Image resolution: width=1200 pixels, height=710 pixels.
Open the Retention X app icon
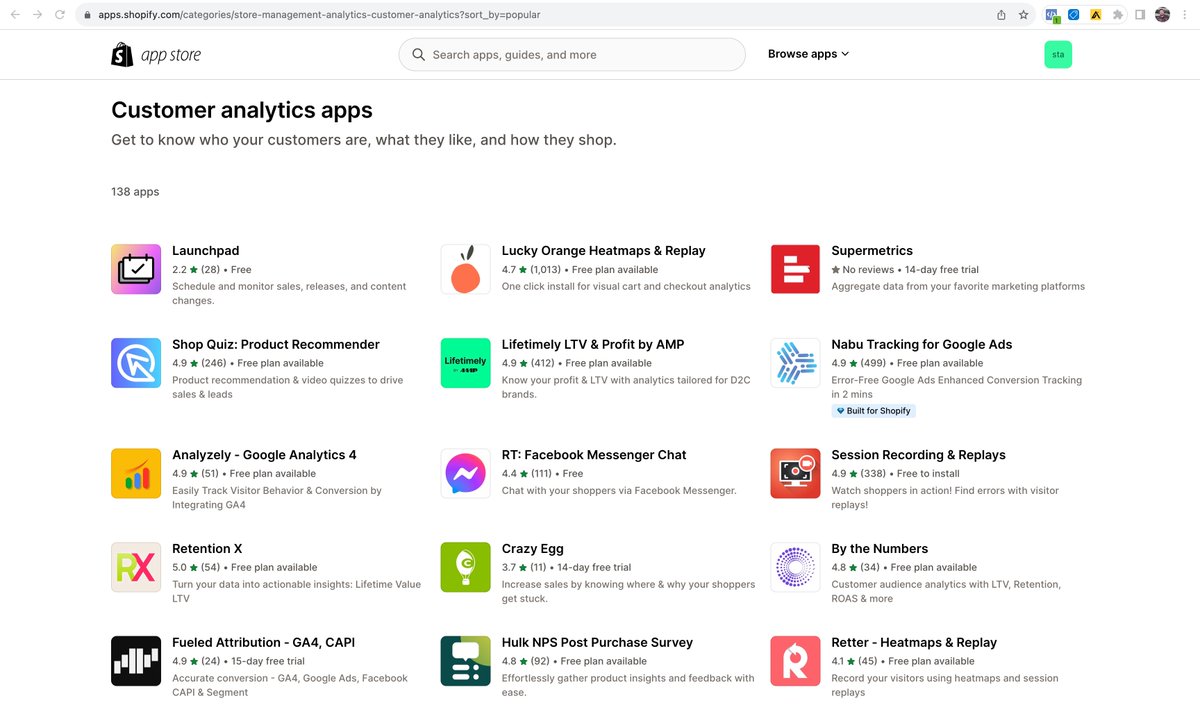(x=136, y=567)
